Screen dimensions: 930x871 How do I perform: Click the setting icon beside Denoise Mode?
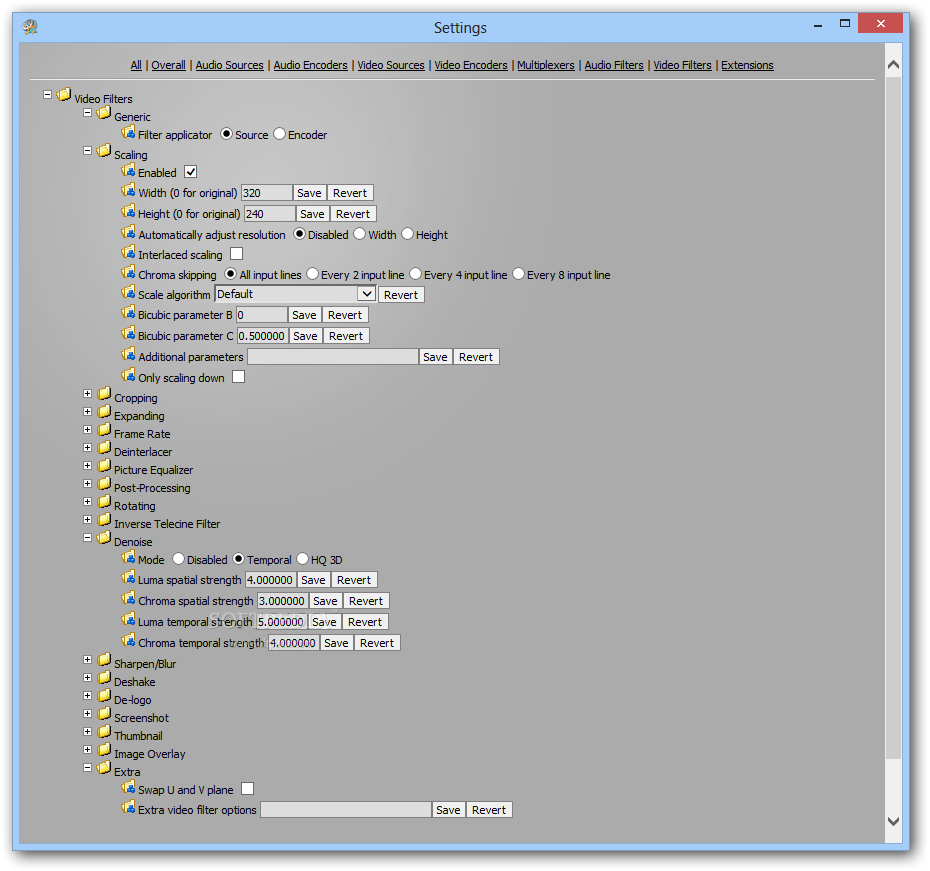[128, 557]
